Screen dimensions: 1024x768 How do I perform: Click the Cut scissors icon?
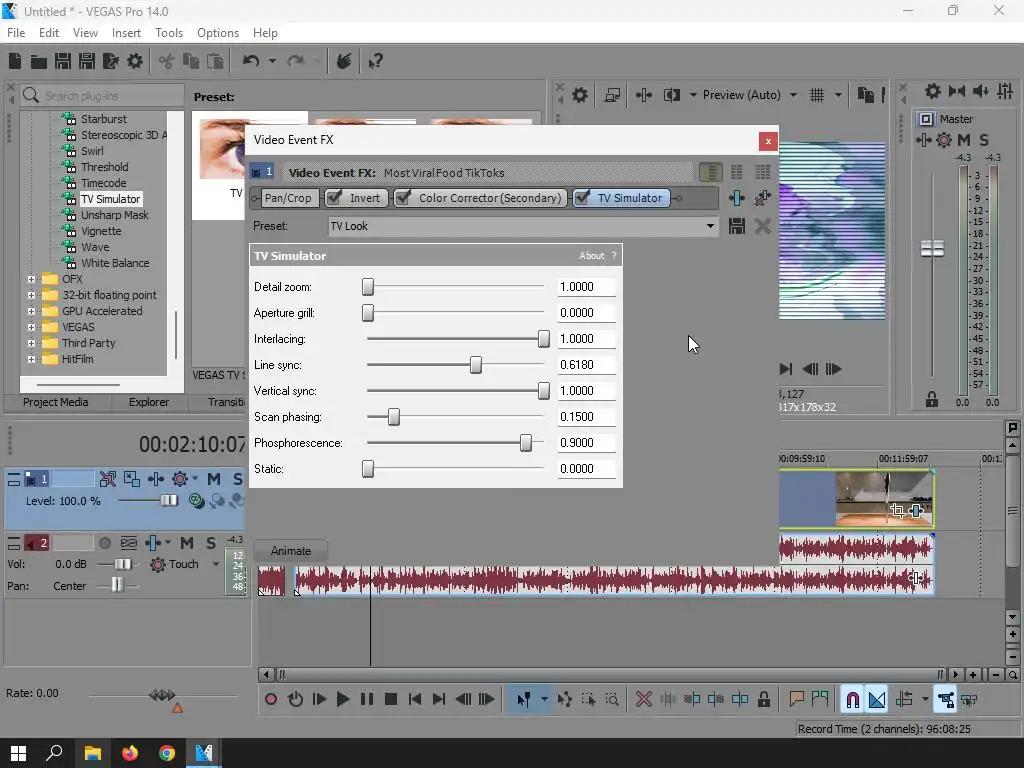point(167,61)
